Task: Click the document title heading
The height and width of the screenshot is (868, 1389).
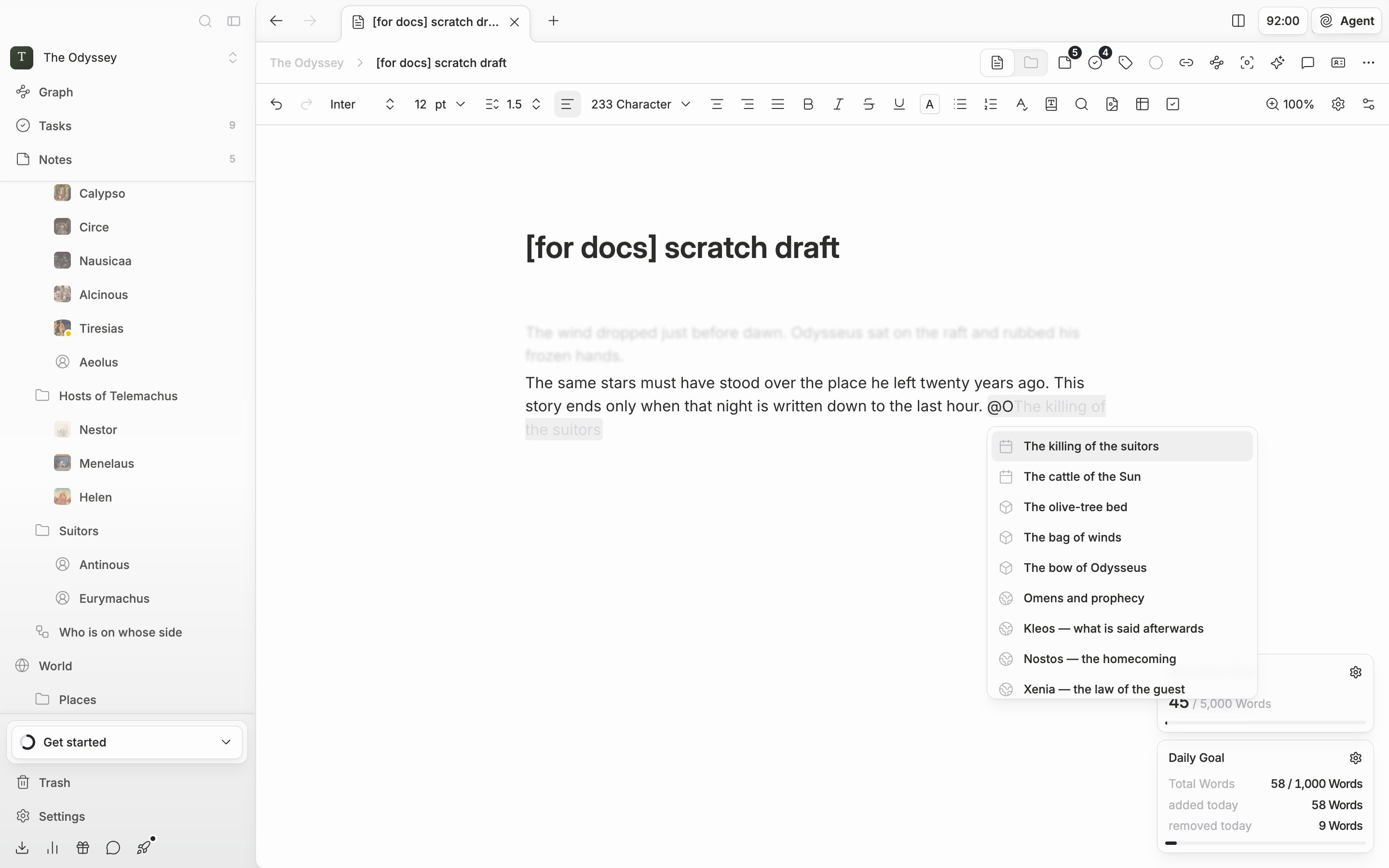Action: coord(682,247)
